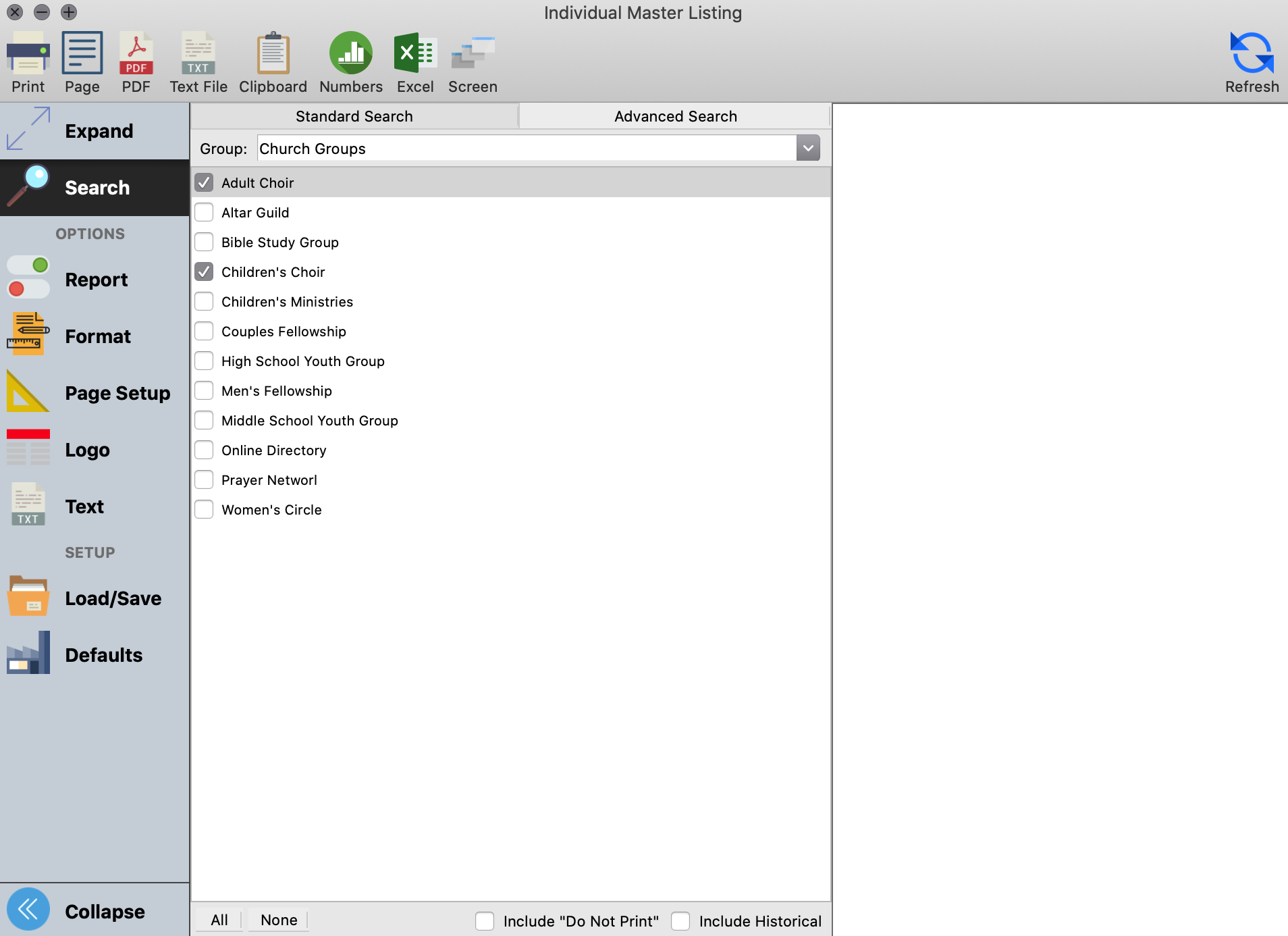The image size is (1288, 936).
Task: Click the None button to clear selections
Action: [x=279, y=920]
